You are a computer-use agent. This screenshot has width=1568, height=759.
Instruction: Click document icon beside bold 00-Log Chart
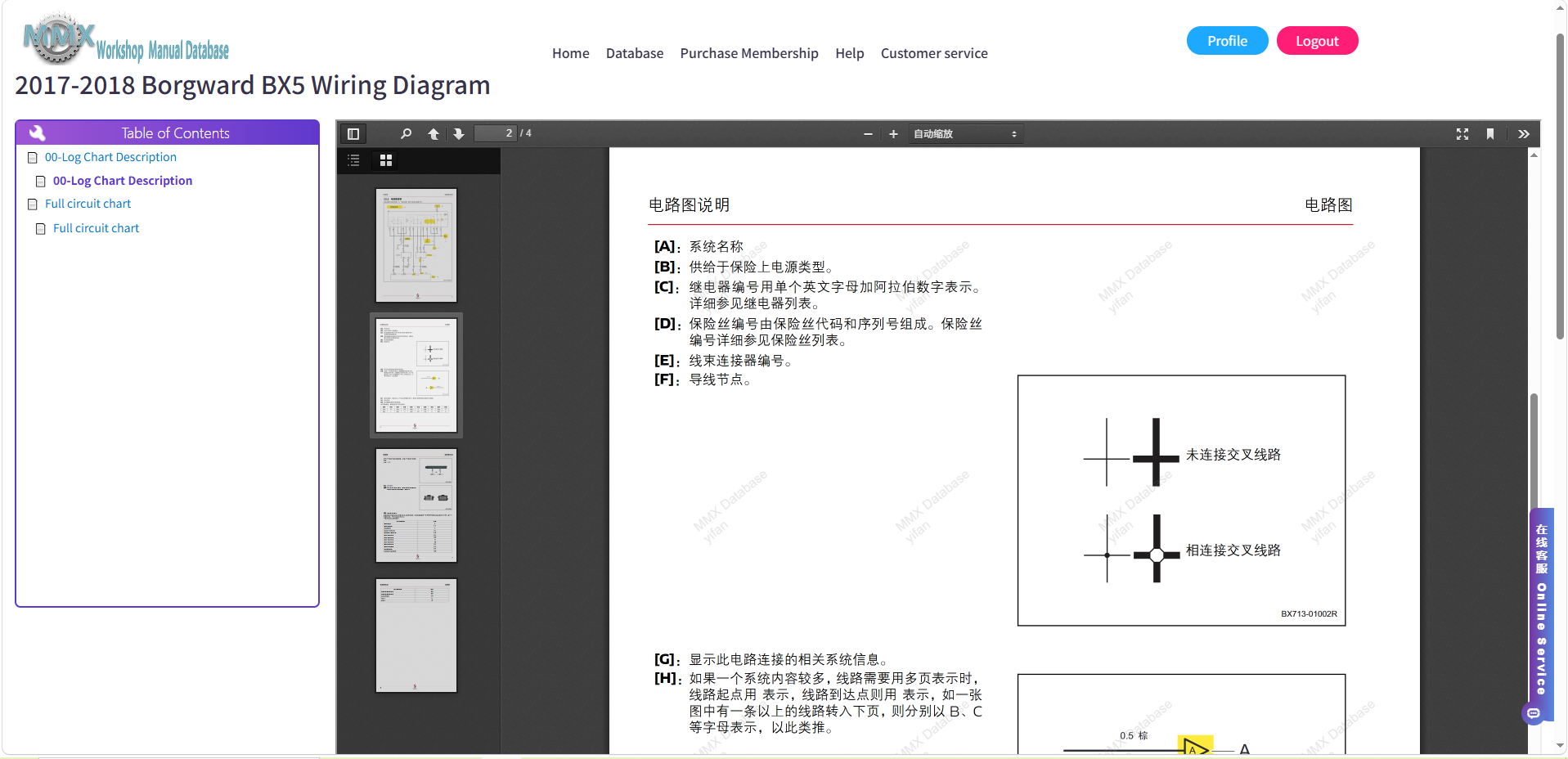pyautogui.click(x=41, y=181)
